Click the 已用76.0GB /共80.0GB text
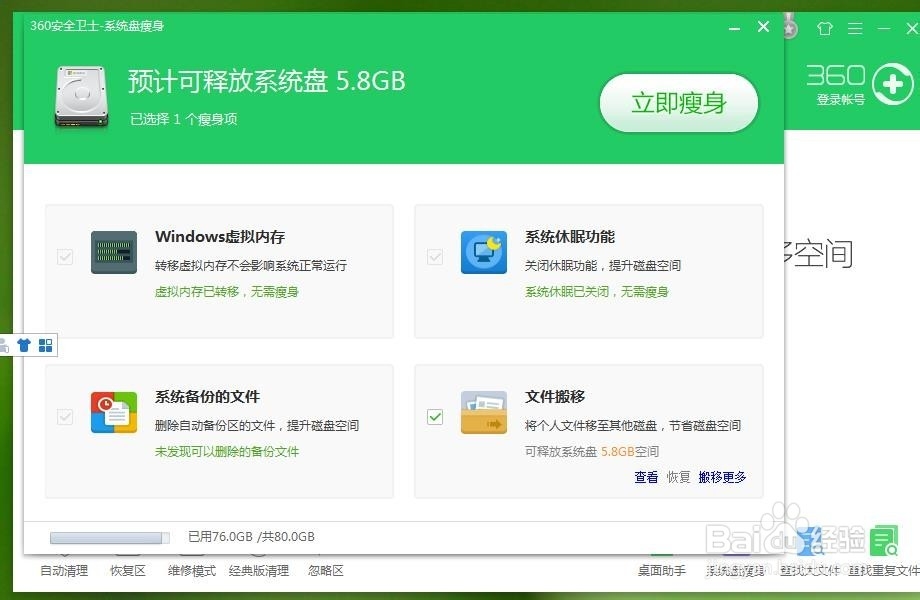 (251, 537)
